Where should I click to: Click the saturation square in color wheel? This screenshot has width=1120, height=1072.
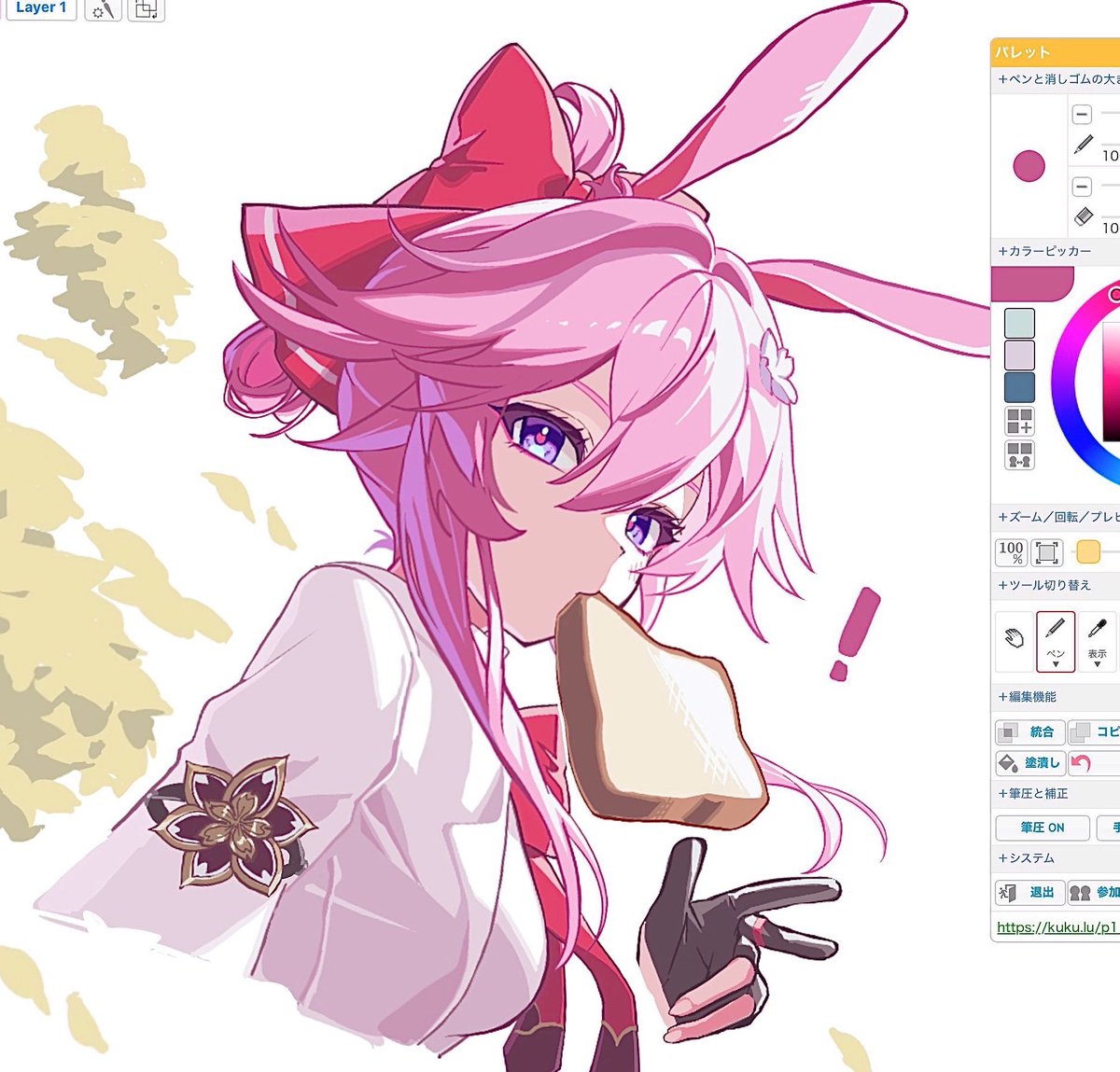point(1111,383)
